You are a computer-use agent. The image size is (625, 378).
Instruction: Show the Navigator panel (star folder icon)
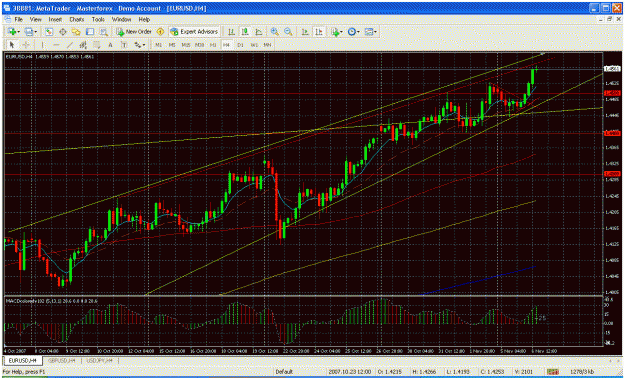(76, 32)
